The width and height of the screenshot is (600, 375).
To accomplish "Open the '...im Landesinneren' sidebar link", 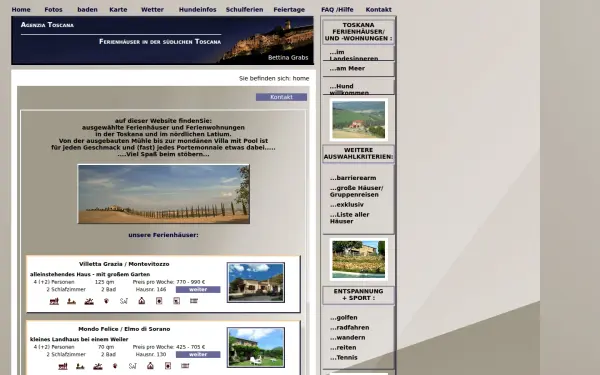I will [x=354, y=55].
